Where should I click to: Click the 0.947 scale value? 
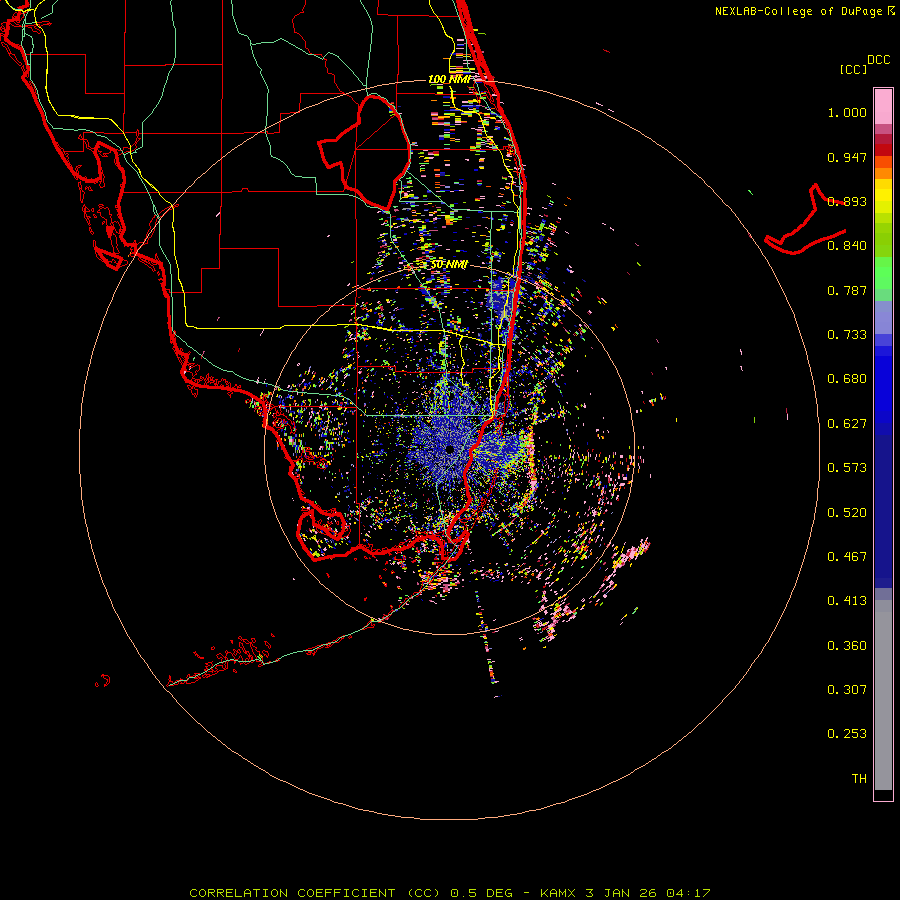pos(847,157)
